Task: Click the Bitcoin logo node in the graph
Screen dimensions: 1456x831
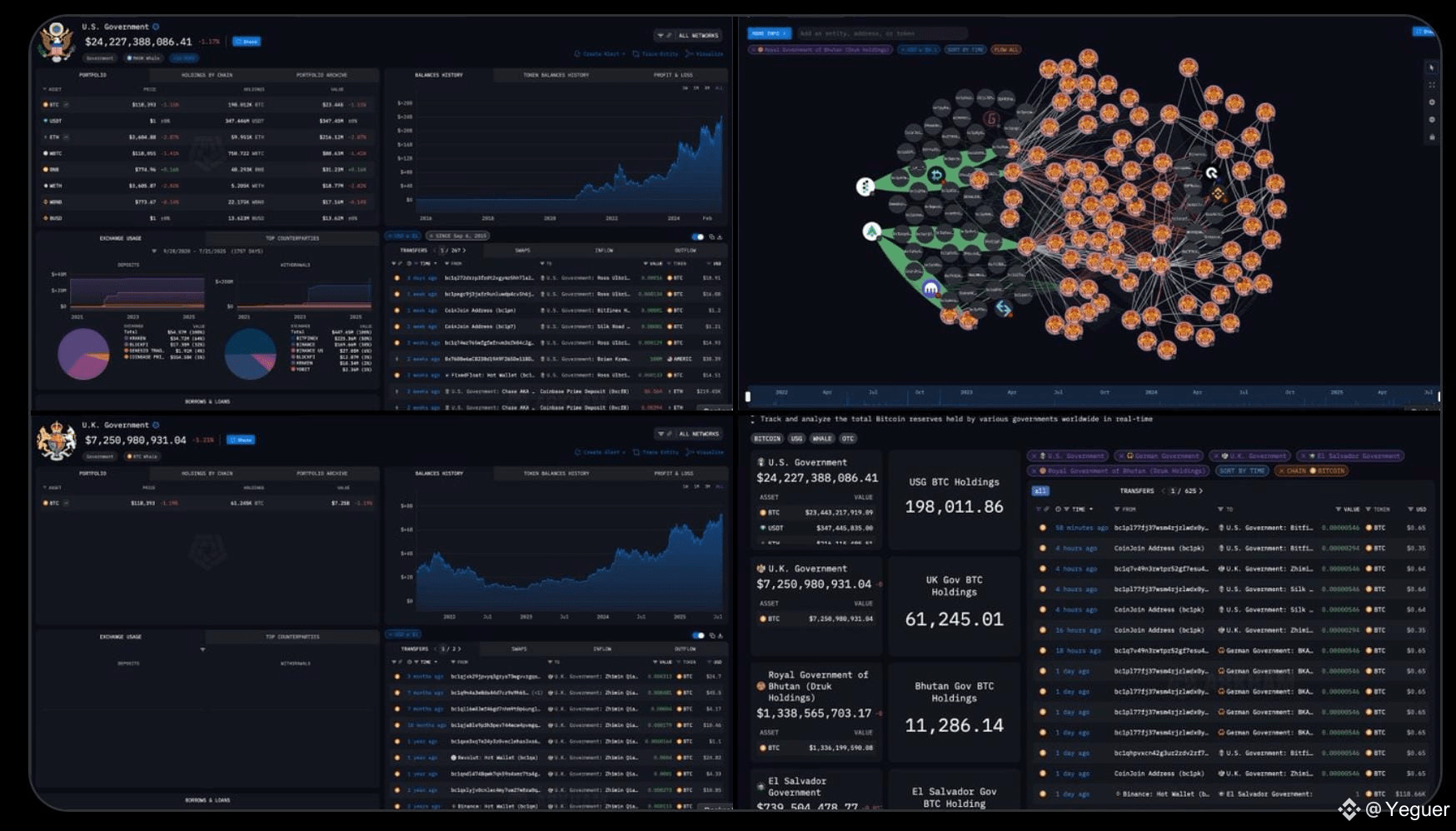Action: (936, 176)
